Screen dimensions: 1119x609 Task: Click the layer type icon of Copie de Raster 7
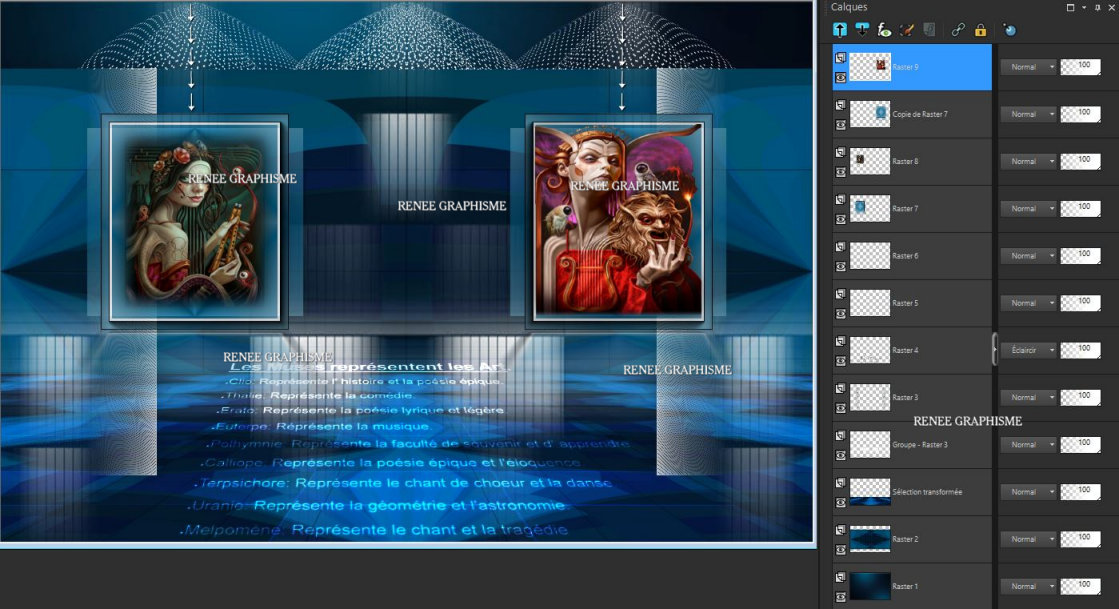pos(841,105)
